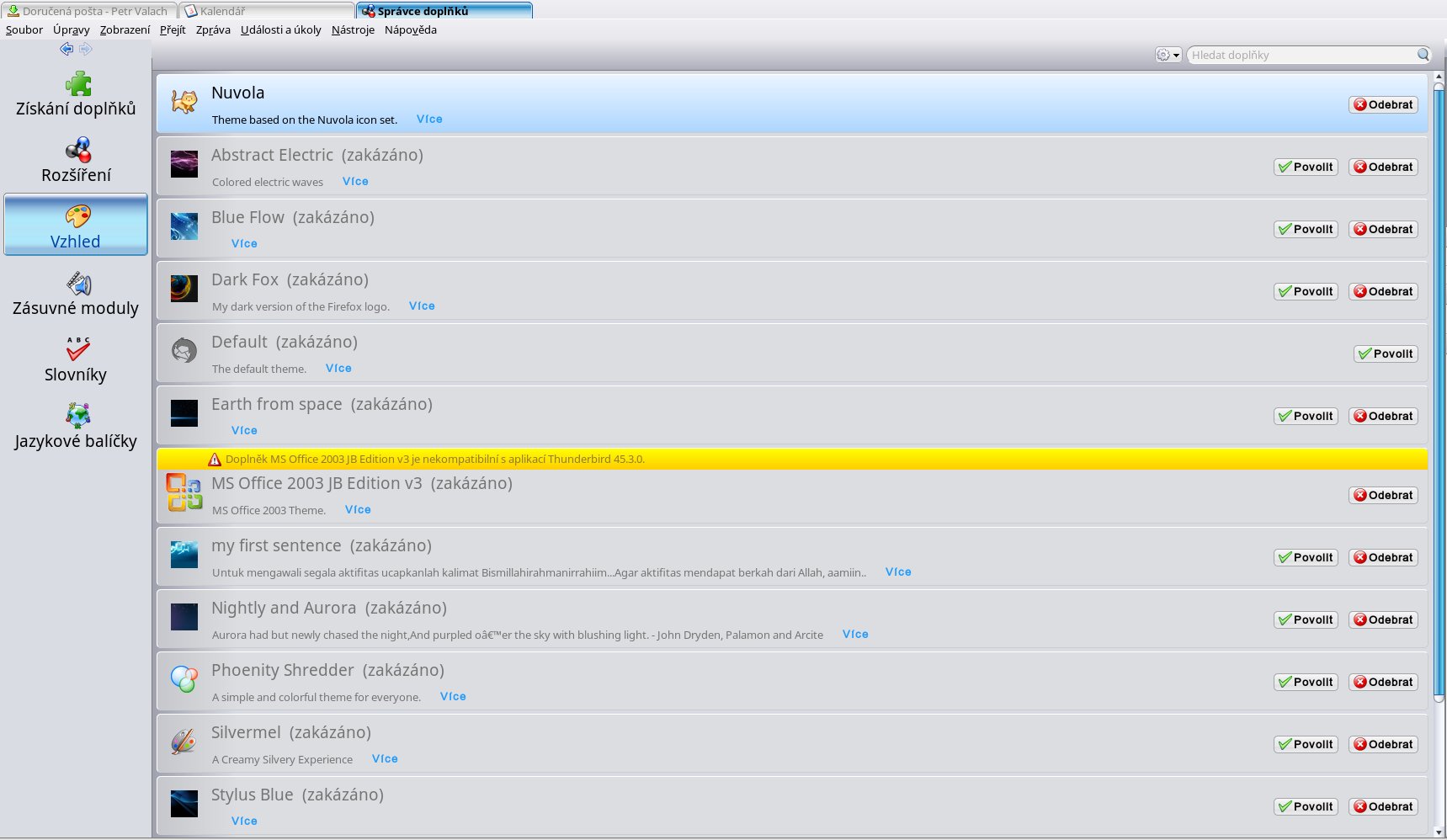The height and width of the screenshot is (840, 1447).
Task: Open Více link for Dark Fox
Action: click(x=422, y=306)
